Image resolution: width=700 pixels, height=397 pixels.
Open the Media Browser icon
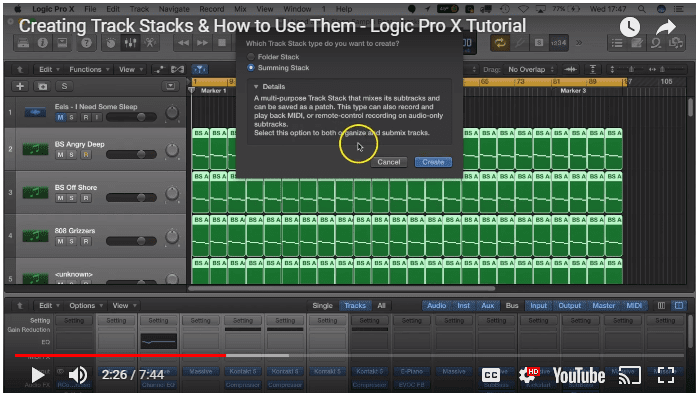point(675,43)
